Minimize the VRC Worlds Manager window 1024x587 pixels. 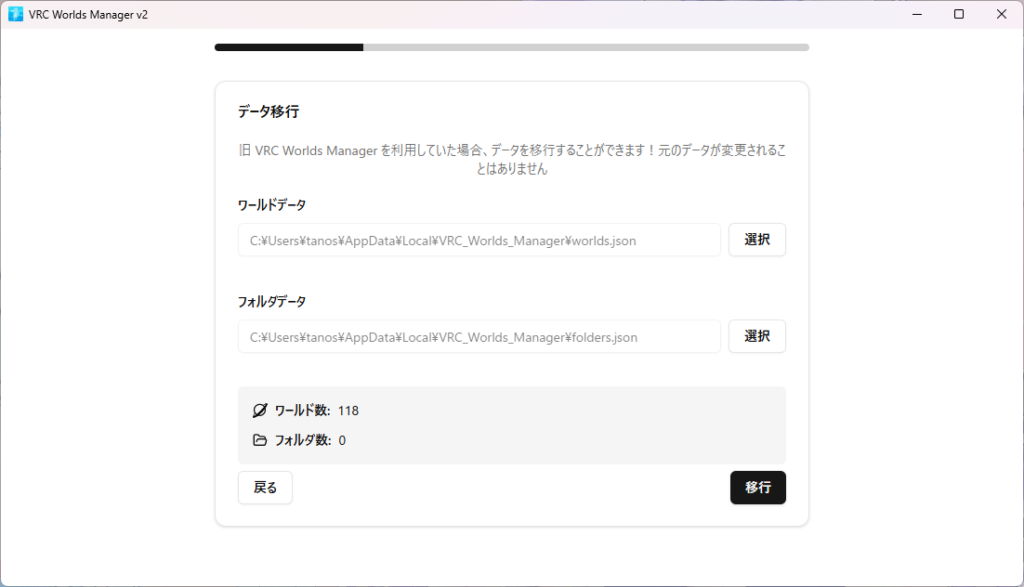click(917, 14)
